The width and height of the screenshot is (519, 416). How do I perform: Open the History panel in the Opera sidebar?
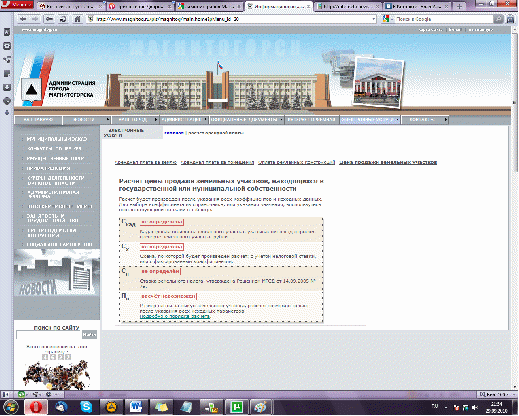[x=7, y=101]
